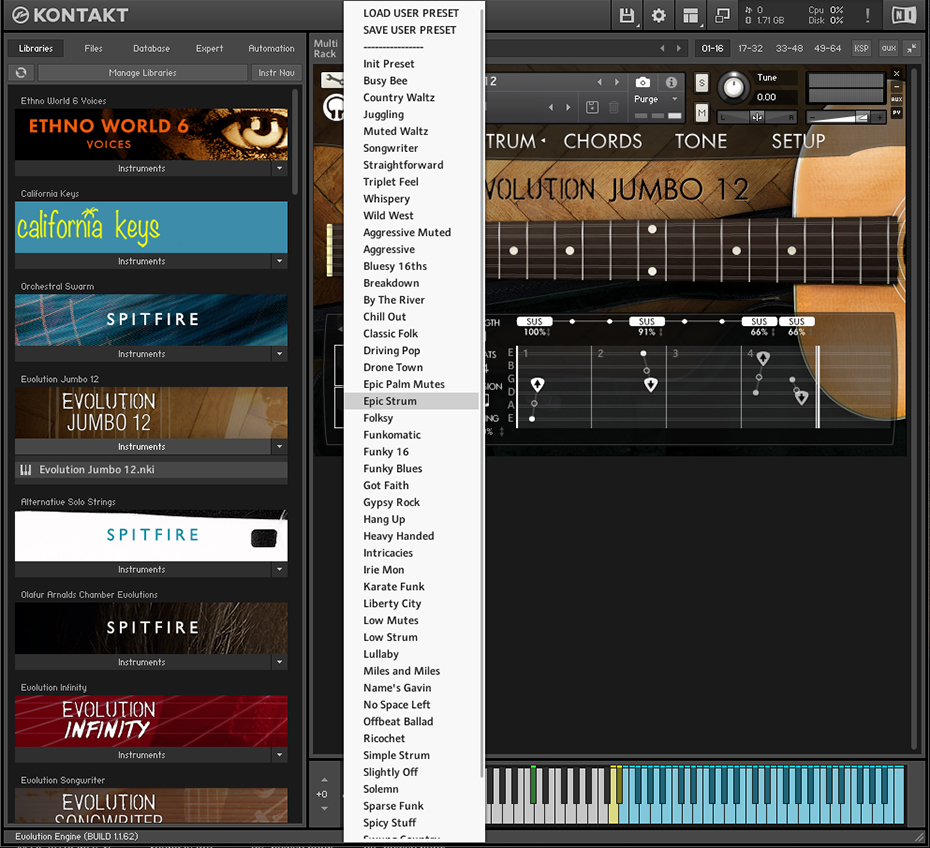Click the refresh libraries icon
930x848 pixels.
pyautogui.click(x=21, y=72)
